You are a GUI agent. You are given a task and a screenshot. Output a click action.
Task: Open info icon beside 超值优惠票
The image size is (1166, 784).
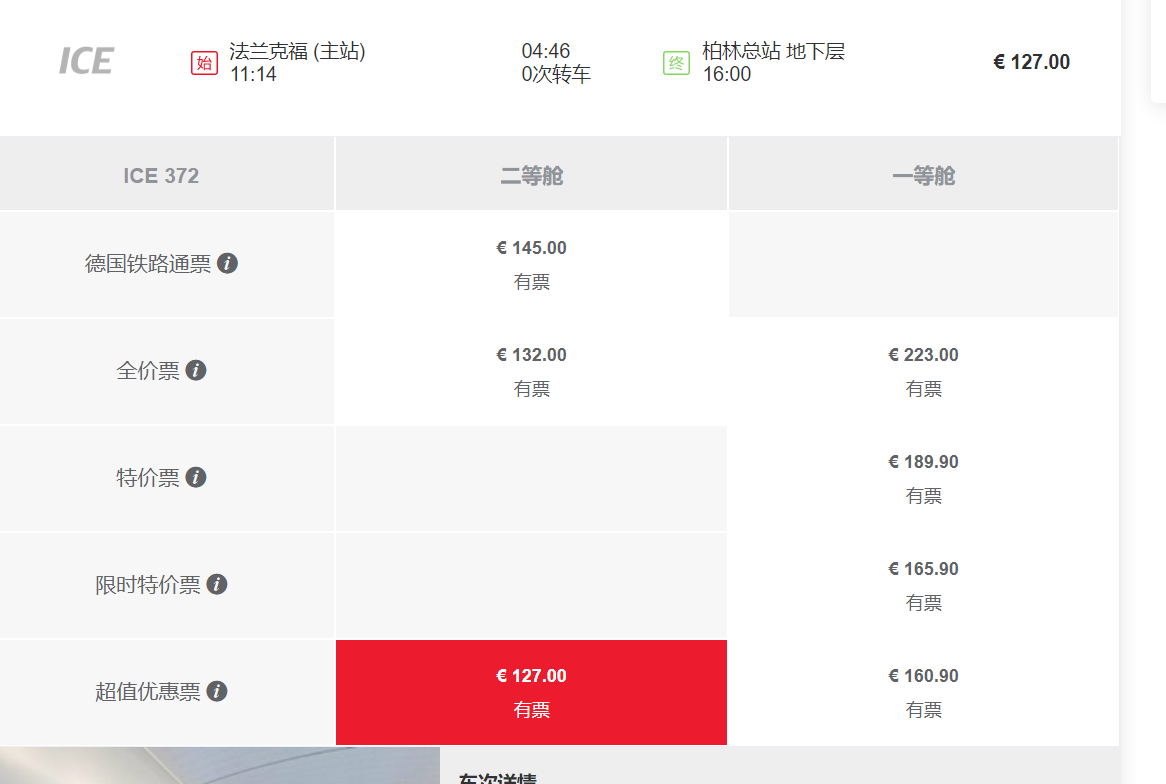[x=216, y=692]
